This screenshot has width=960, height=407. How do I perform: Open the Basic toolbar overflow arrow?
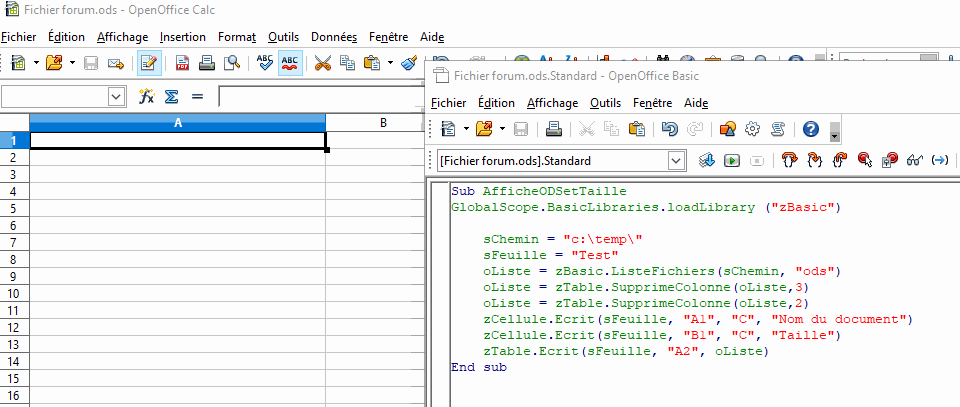point(834,132)
